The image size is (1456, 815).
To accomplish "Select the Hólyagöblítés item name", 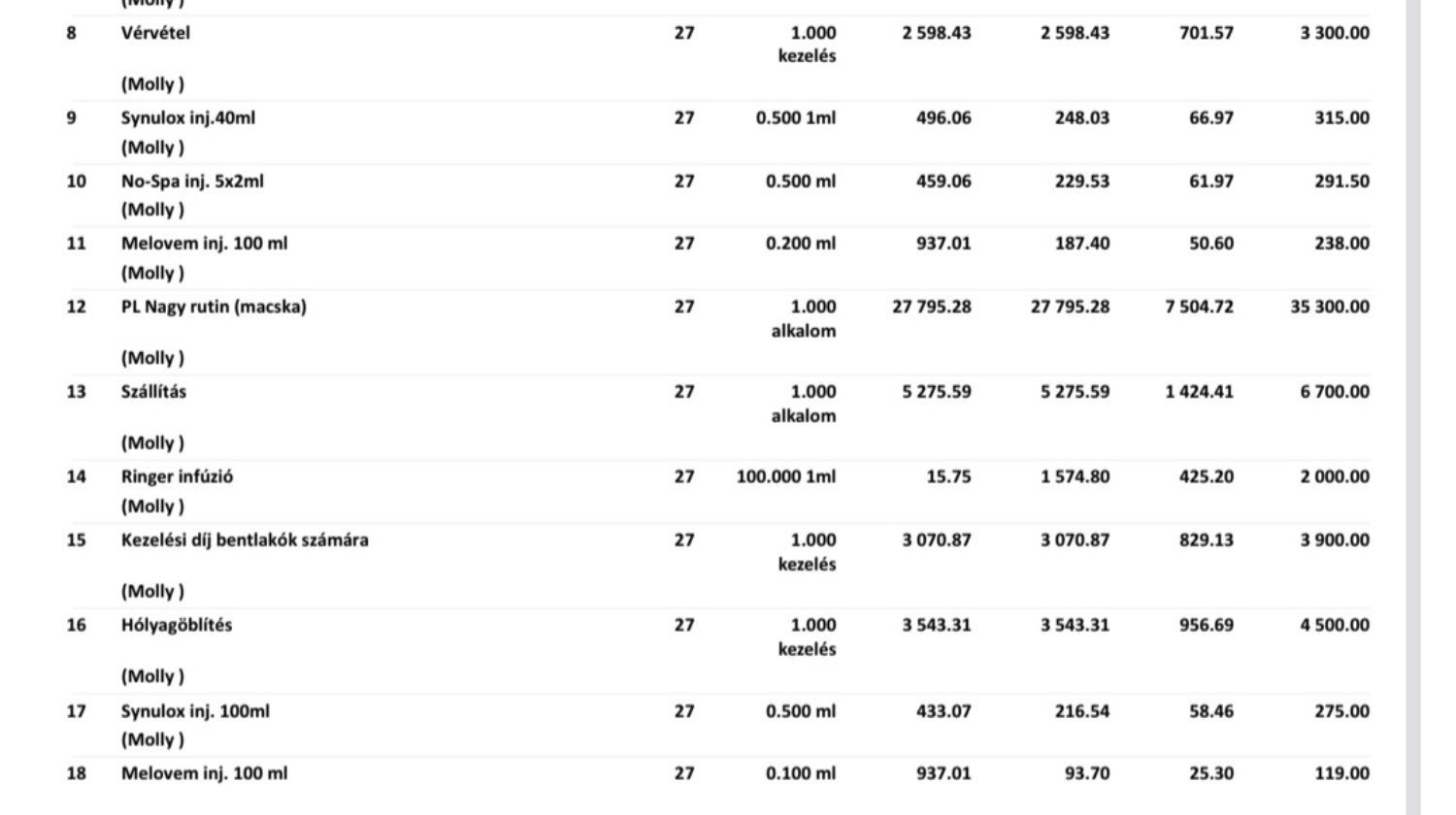I will click(x=177, y=626).
